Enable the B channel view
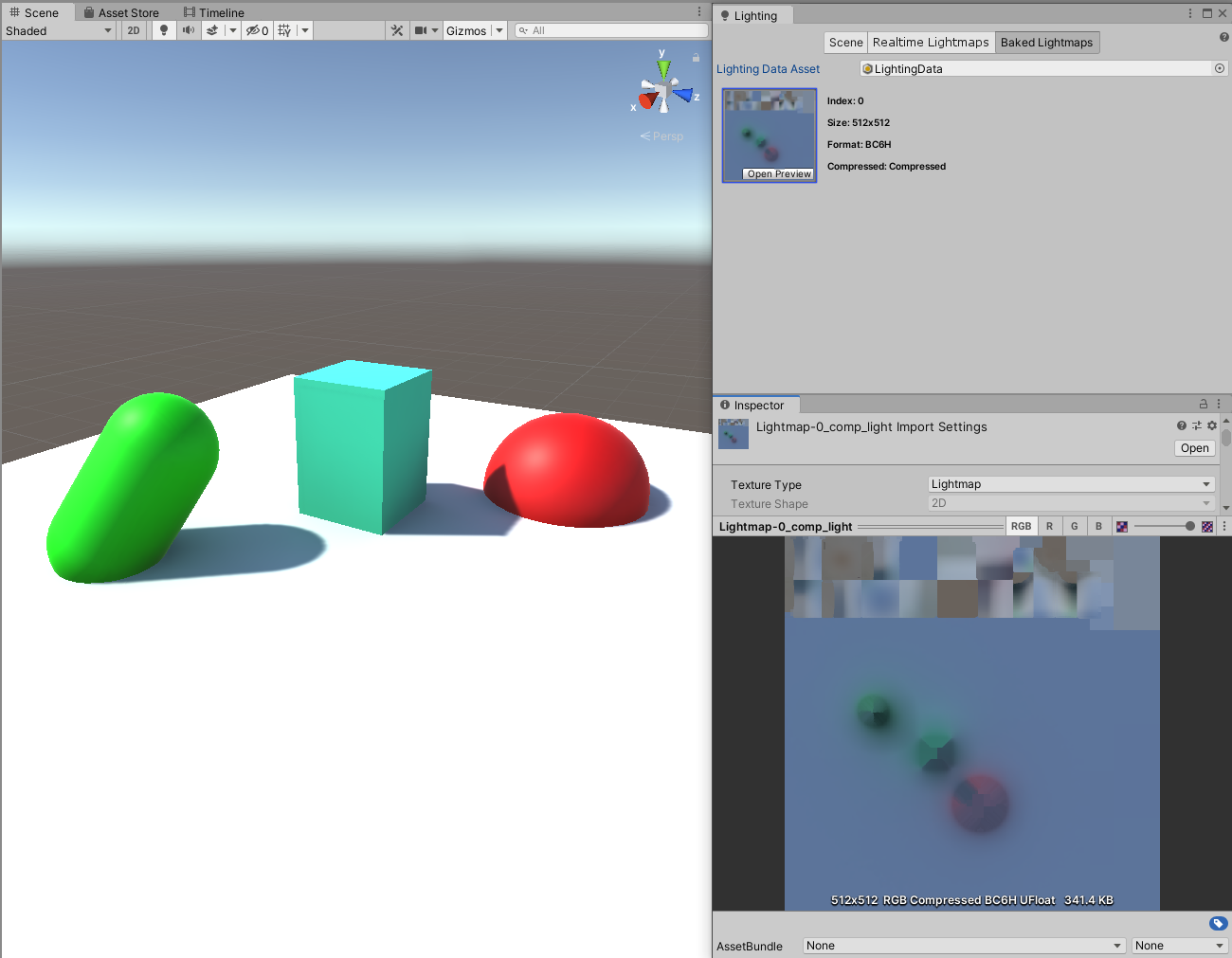The width and height of the screenshot is (1232, 958). point(1098,526)
